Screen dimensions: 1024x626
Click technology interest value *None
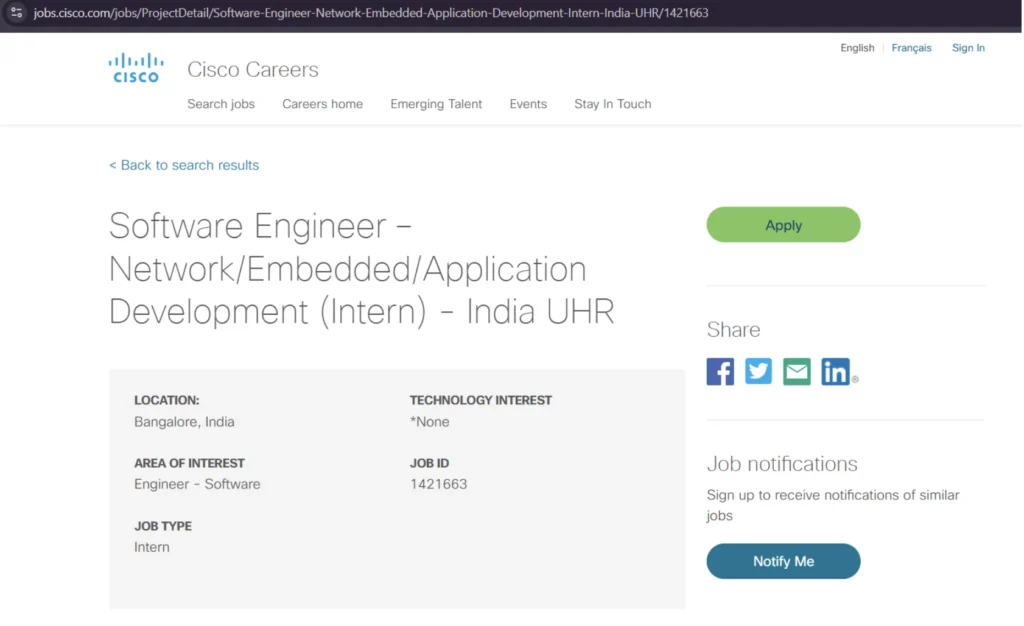(429, 422)
